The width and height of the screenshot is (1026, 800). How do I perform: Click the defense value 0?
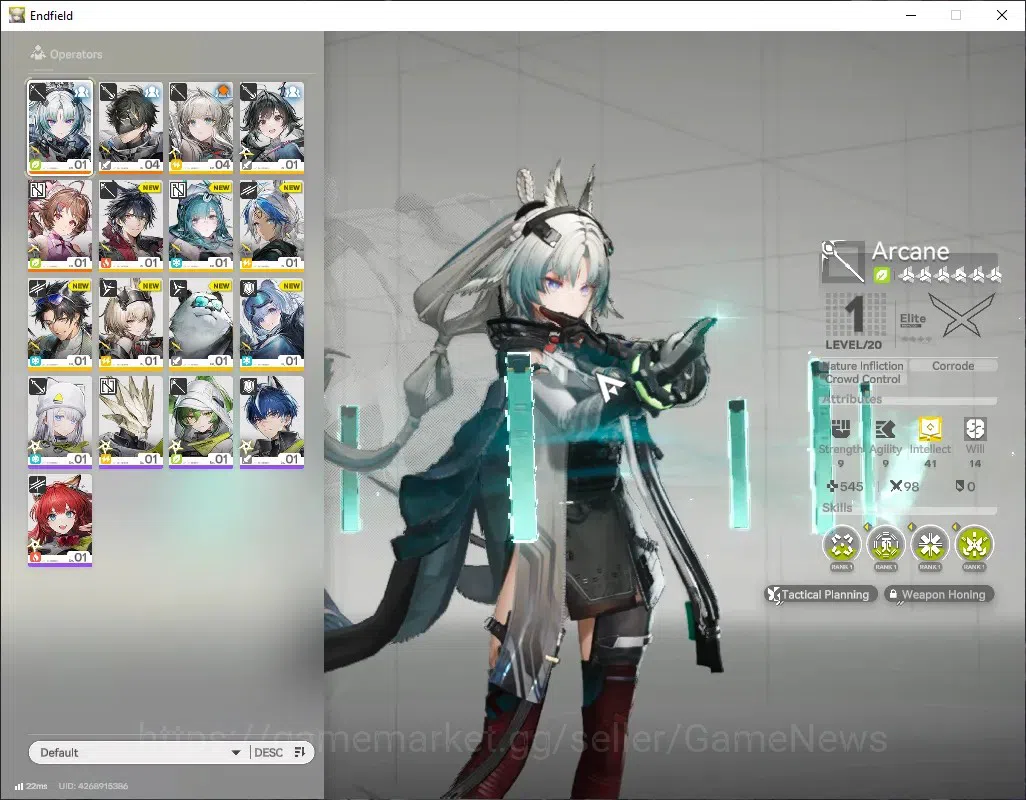[x=966, y=487]
